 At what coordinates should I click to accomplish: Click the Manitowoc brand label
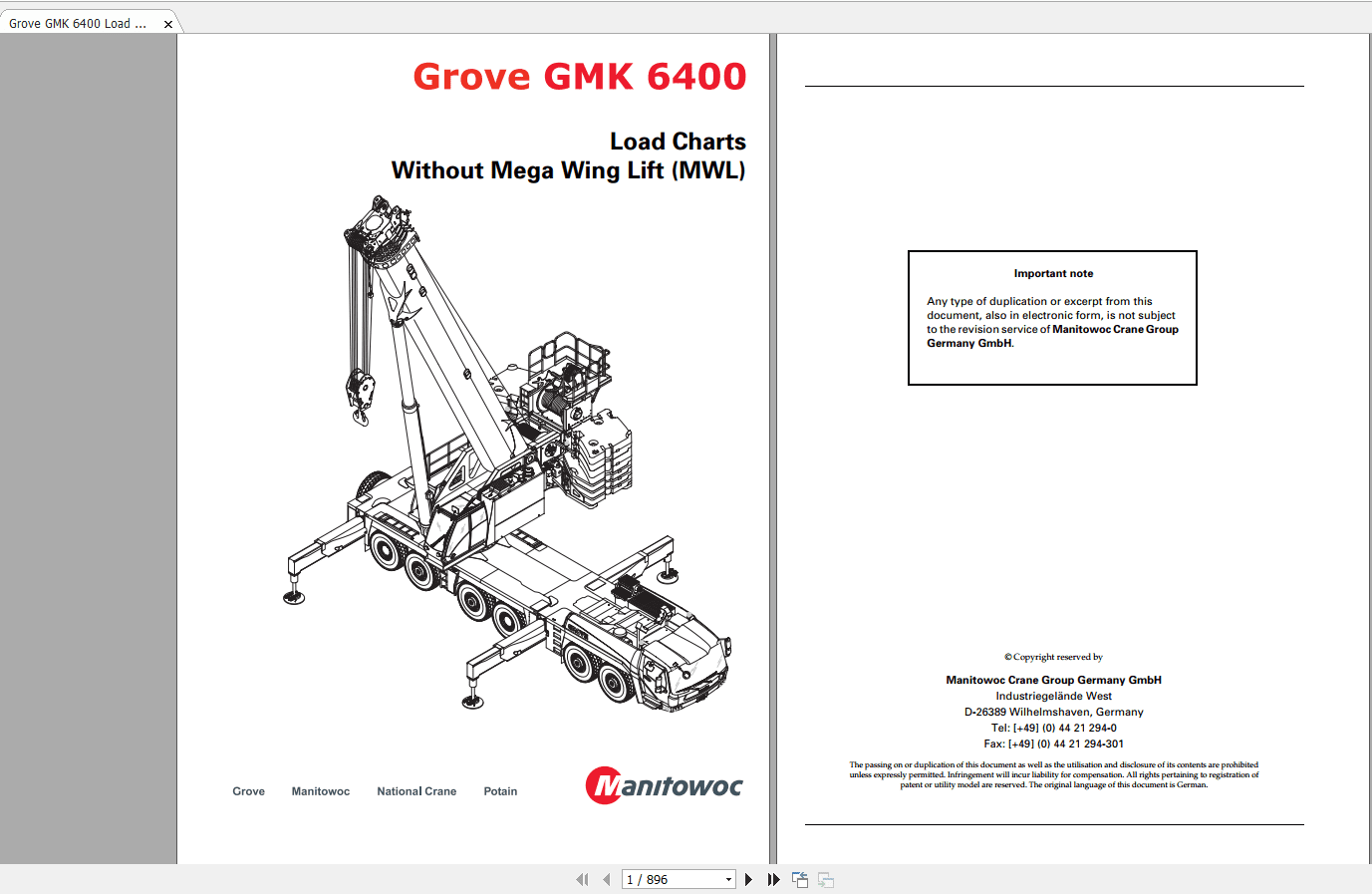pyautogui.click(x=320, y=790)
